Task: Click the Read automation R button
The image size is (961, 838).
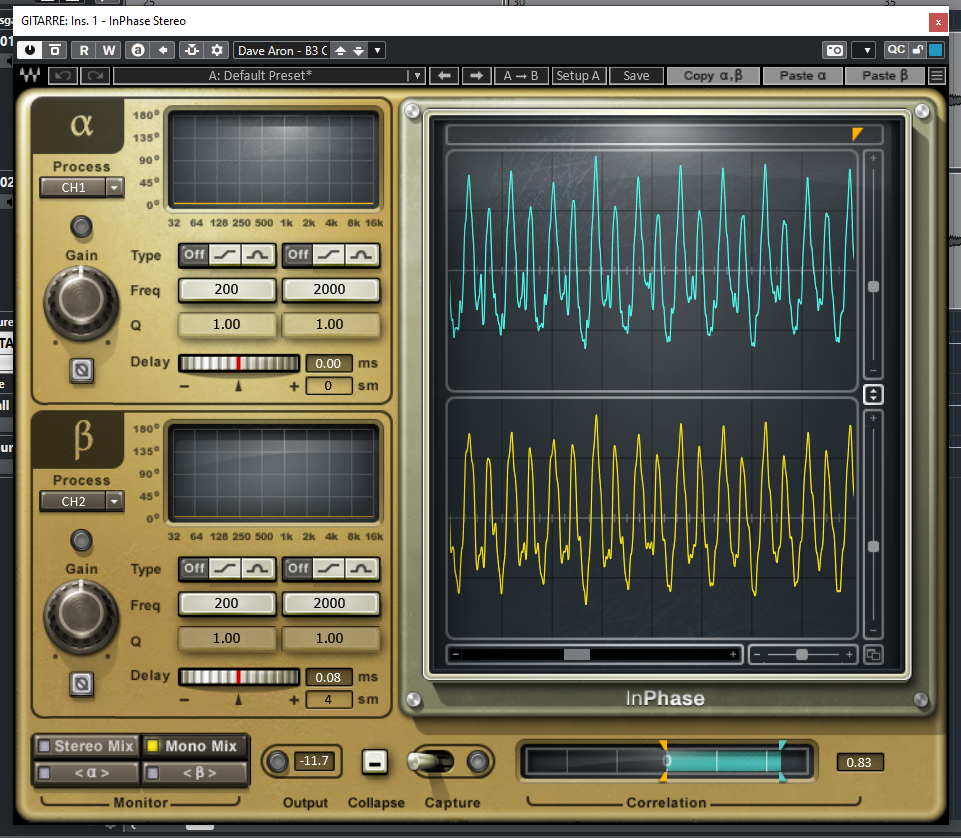Action: click(84, 50)
